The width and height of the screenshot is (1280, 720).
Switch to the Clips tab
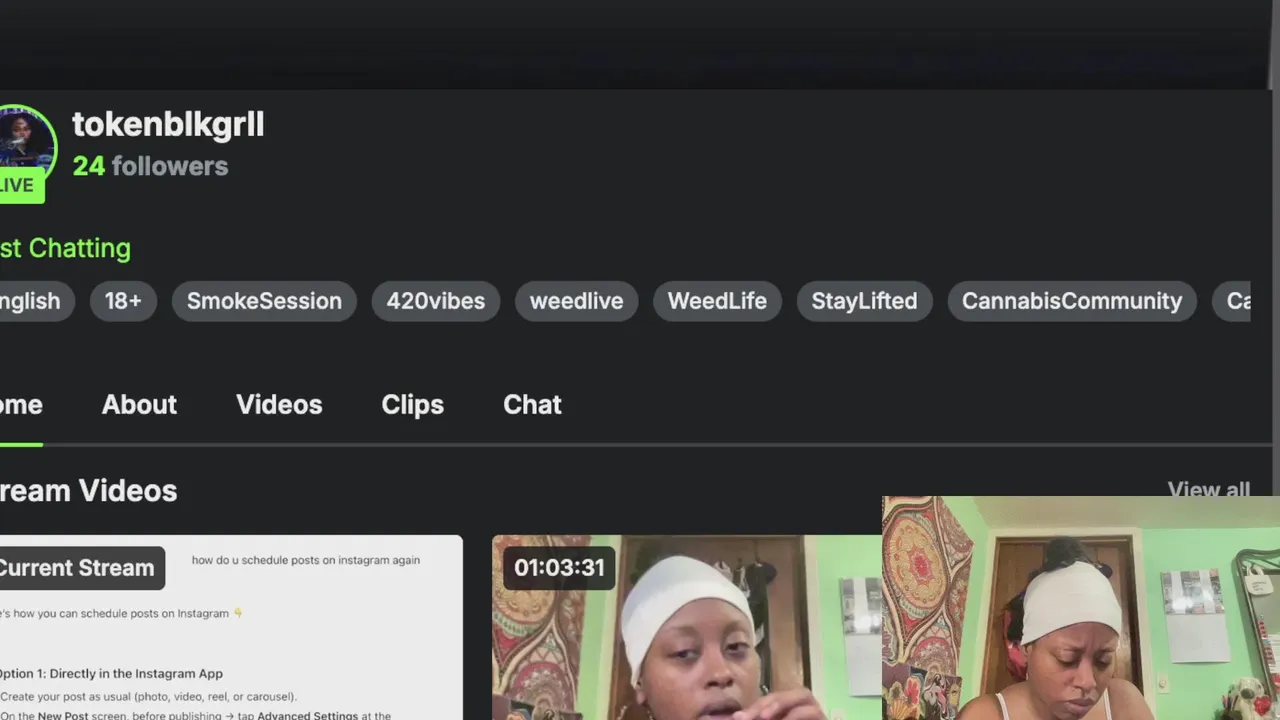tap(412, 405)
